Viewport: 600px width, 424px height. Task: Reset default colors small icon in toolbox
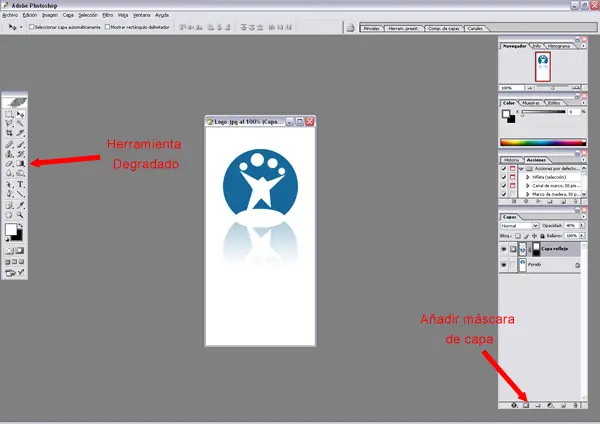[x=7, y=239]
